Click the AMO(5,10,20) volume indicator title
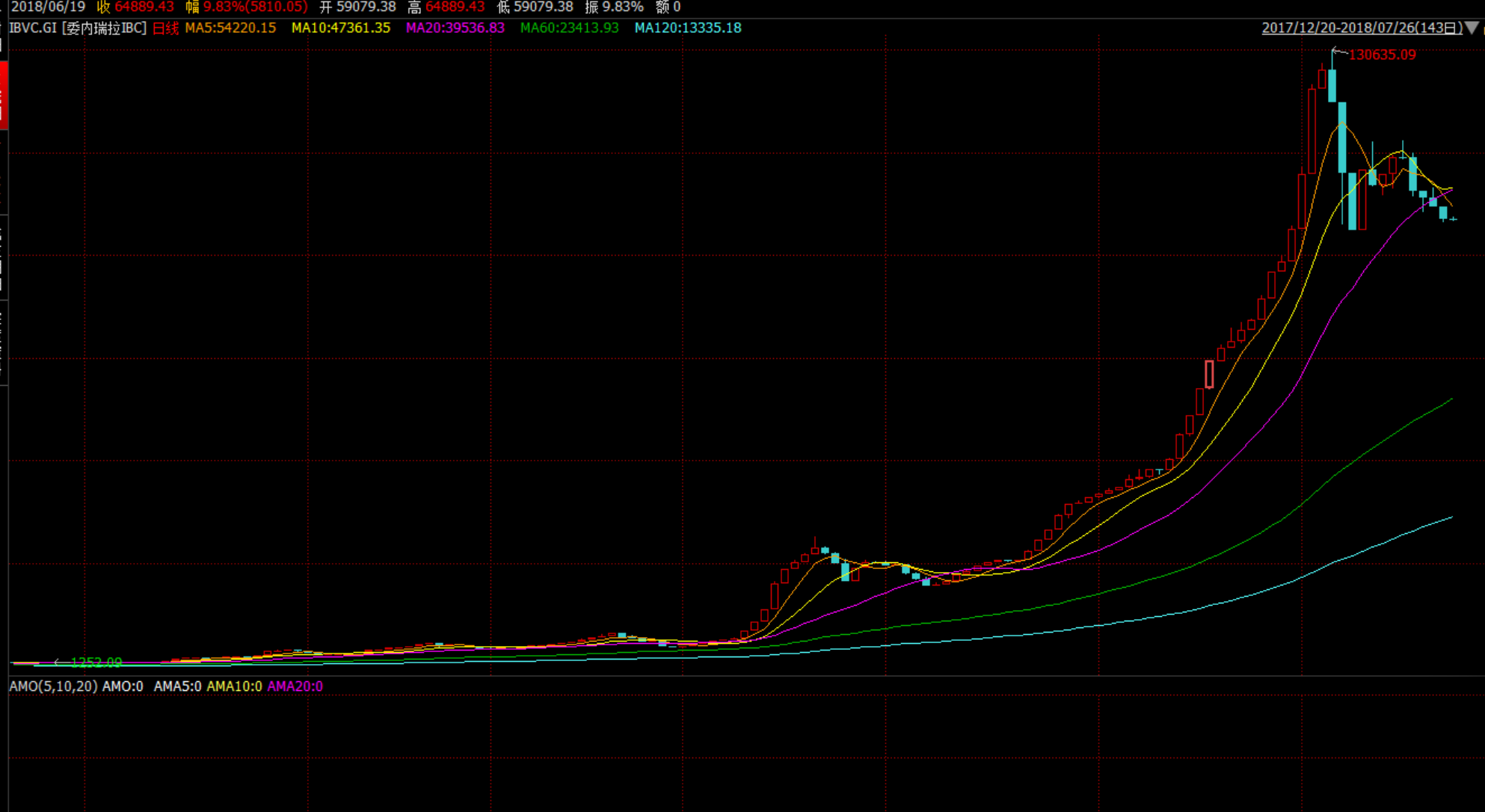This screenshot has width=1485, height=812. (x=53, y=686)
